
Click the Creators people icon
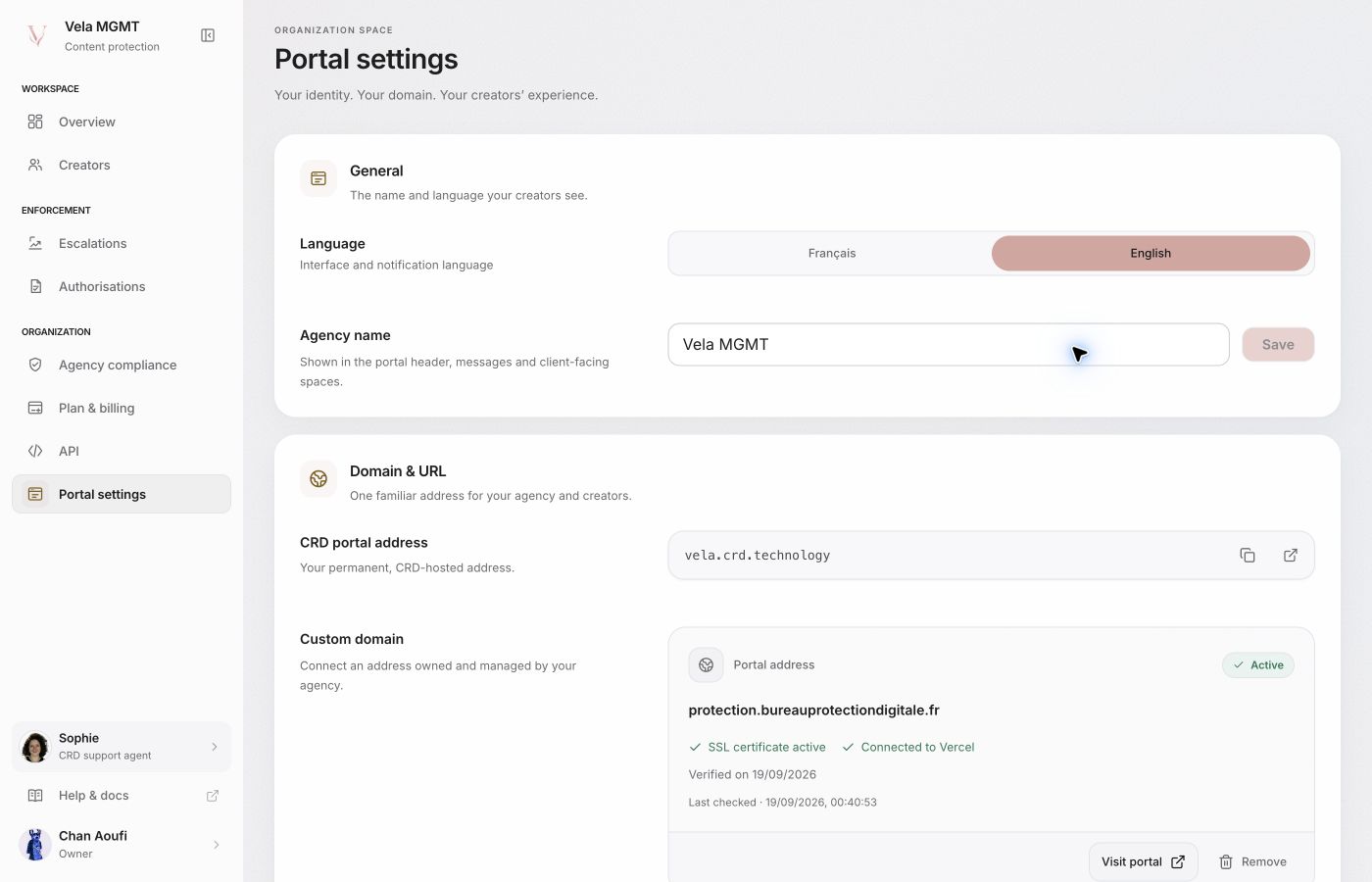click(x=35, y=165)
